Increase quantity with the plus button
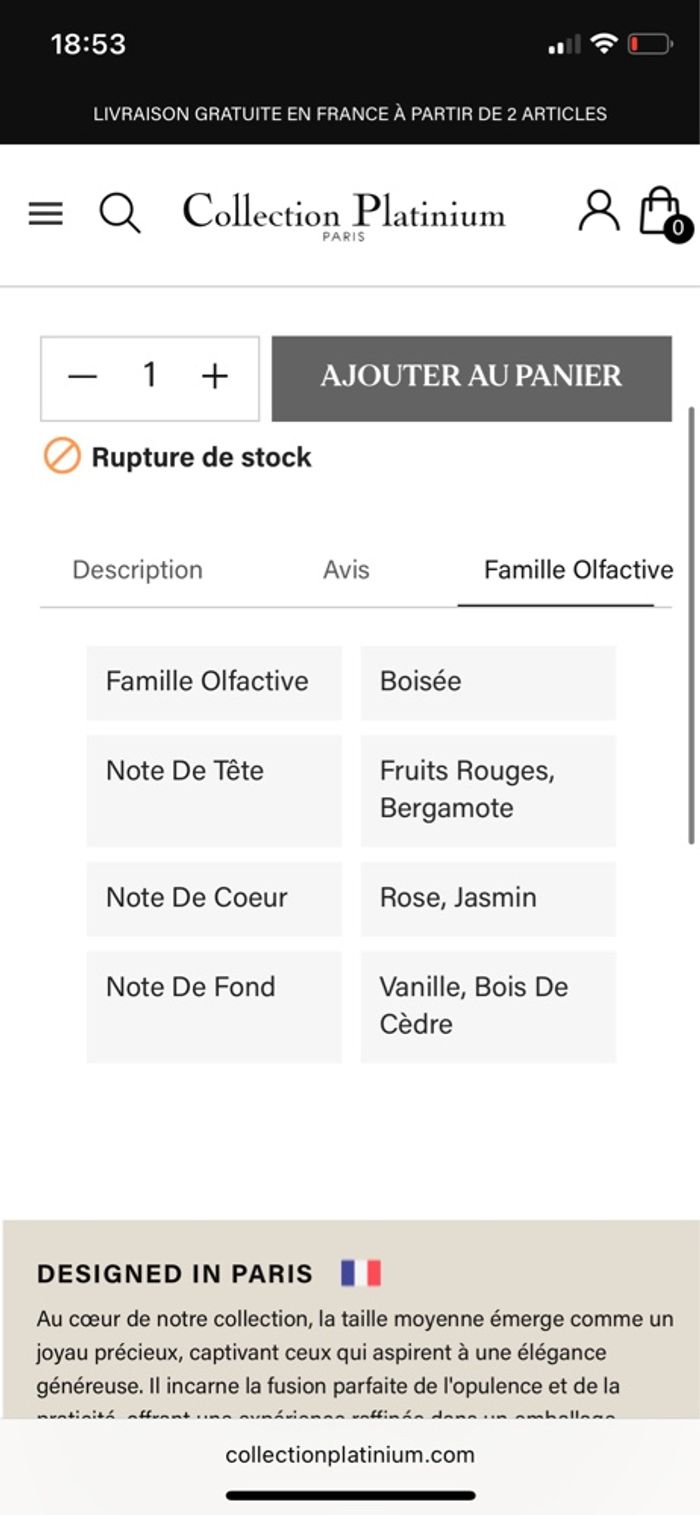700x1515 pixels. 215,377
